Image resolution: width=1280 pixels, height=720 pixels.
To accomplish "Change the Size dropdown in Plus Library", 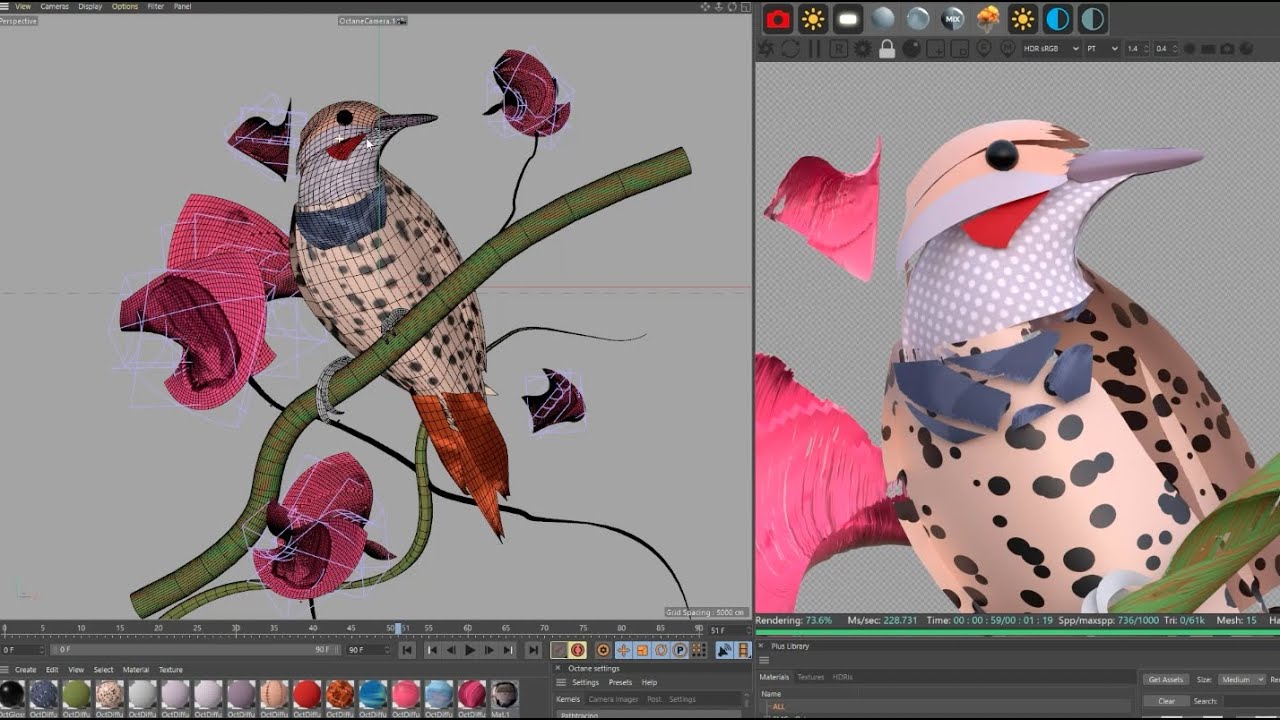I will click(x=1241, y=679).
